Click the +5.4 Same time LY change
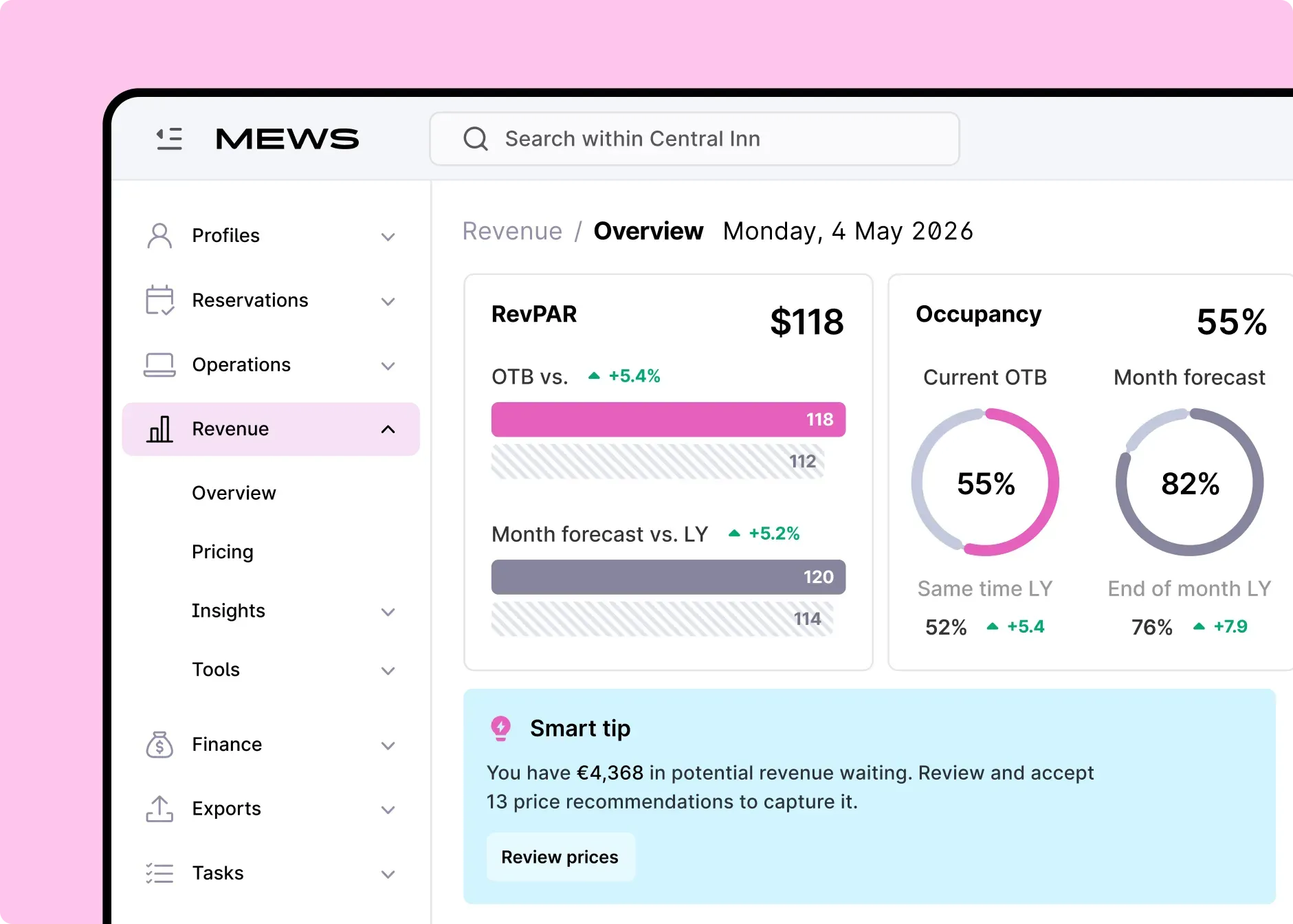1293x924 pixels. click(1015, 626)
